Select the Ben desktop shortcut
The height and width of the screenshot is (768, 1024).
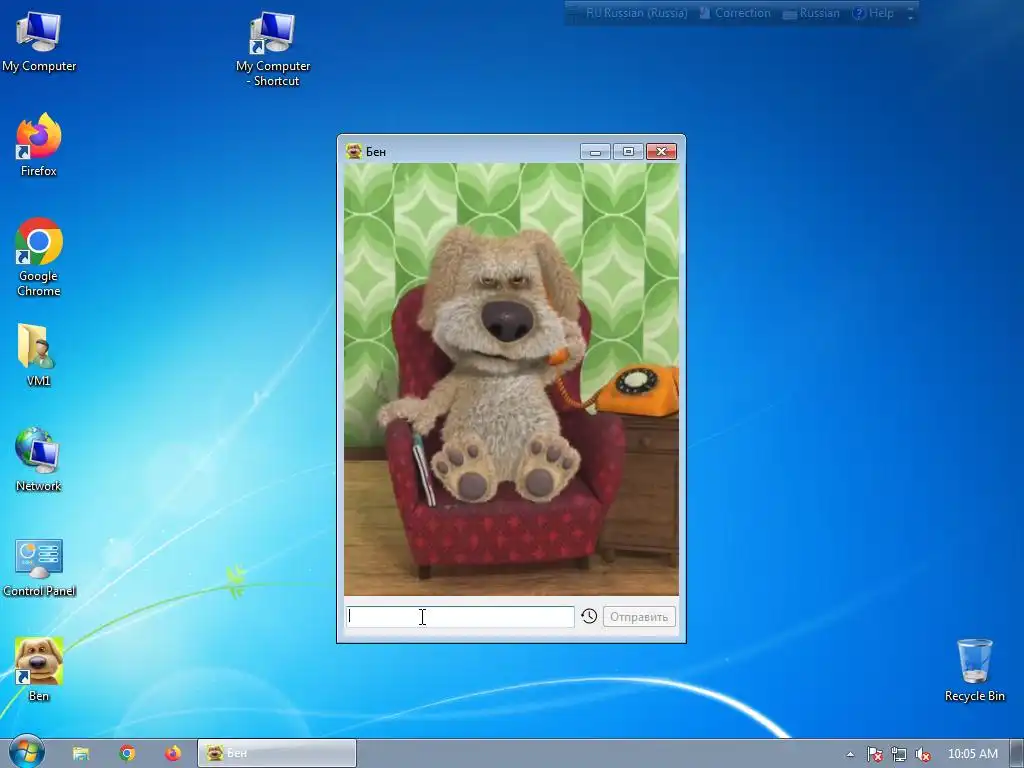click(x=39, y=669)
